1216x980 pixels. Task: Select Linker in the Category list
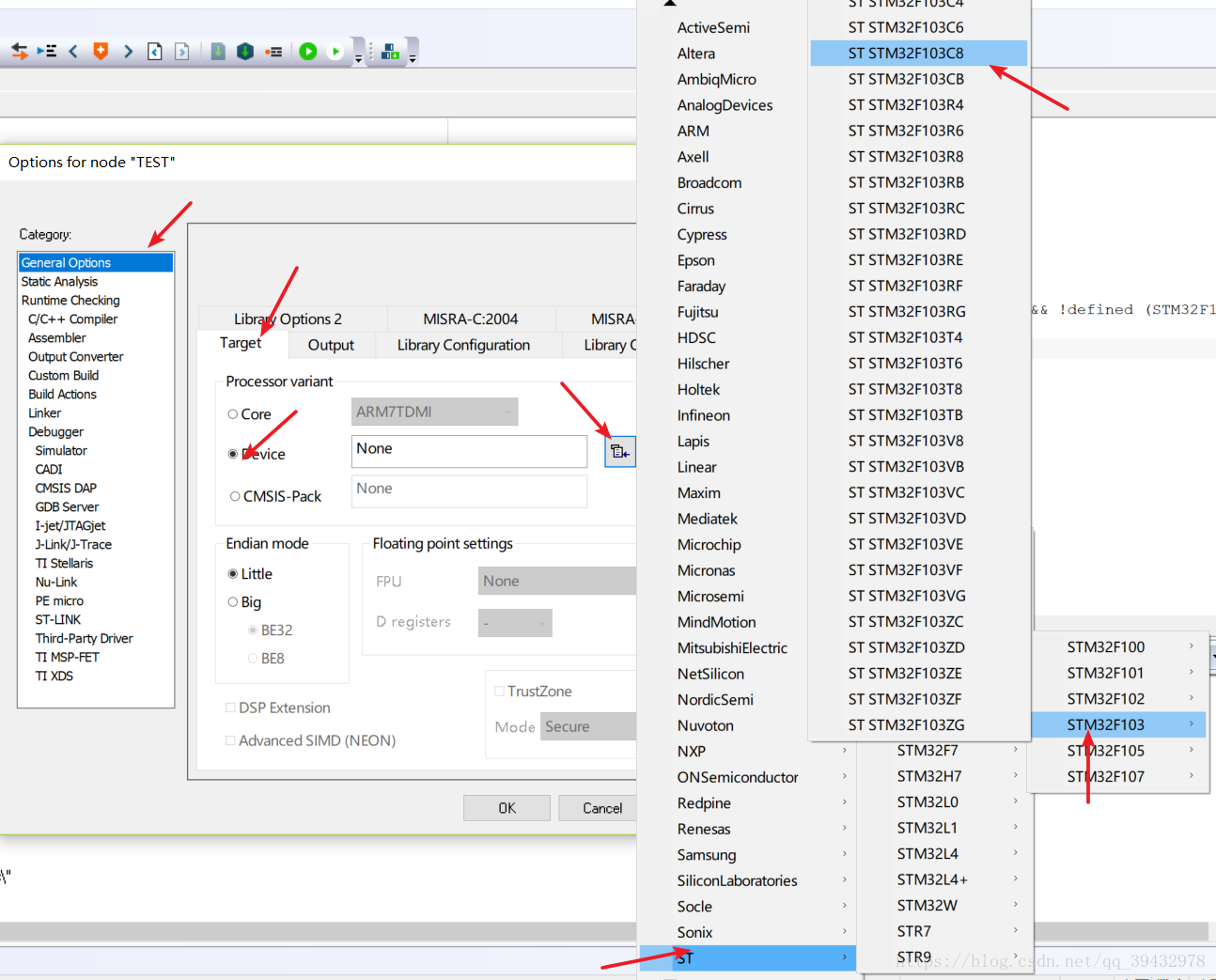44,412
